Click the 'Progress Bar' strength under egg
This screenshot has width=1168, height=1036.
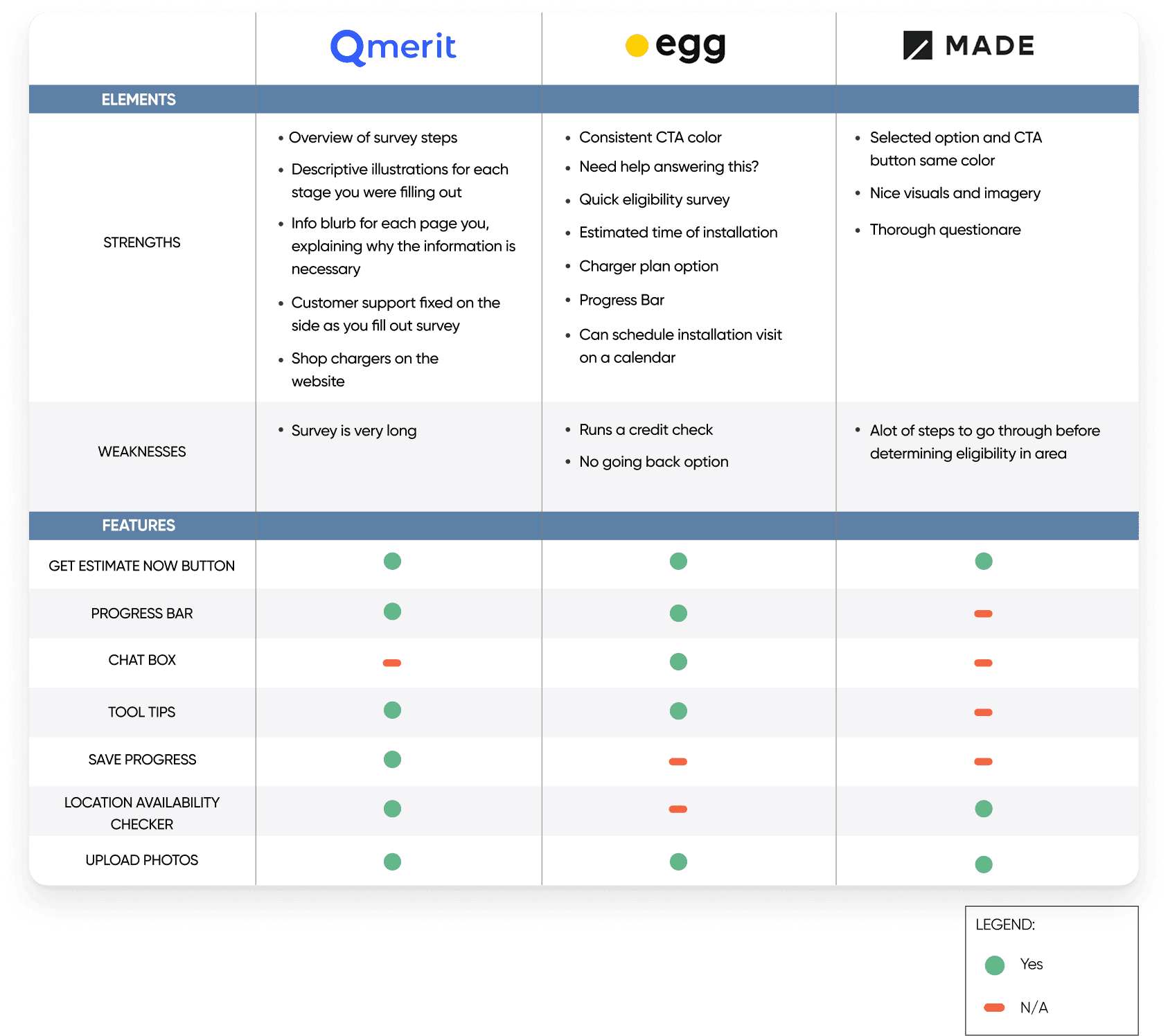(x=621, y=300)
